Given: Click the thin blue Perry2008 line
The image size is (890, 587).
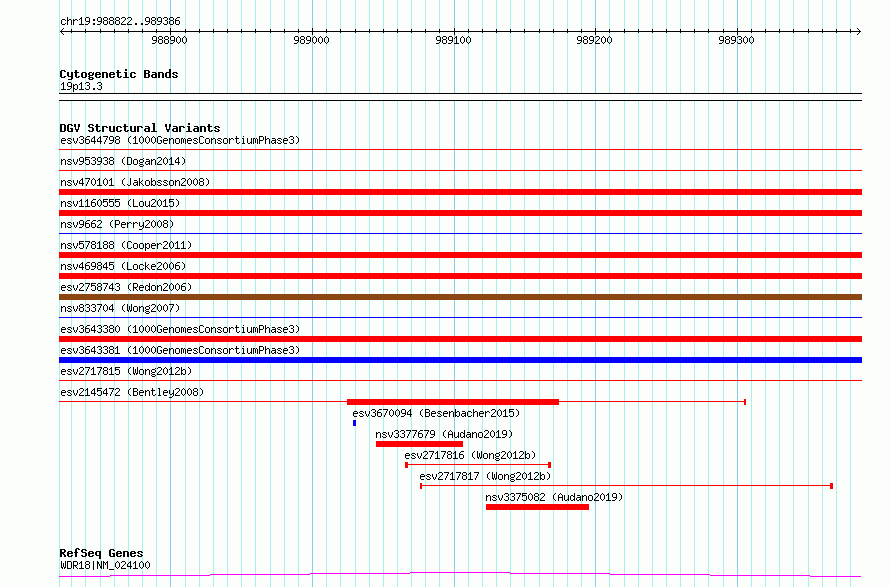Looking at the screenshot, I should coord(460,233).
